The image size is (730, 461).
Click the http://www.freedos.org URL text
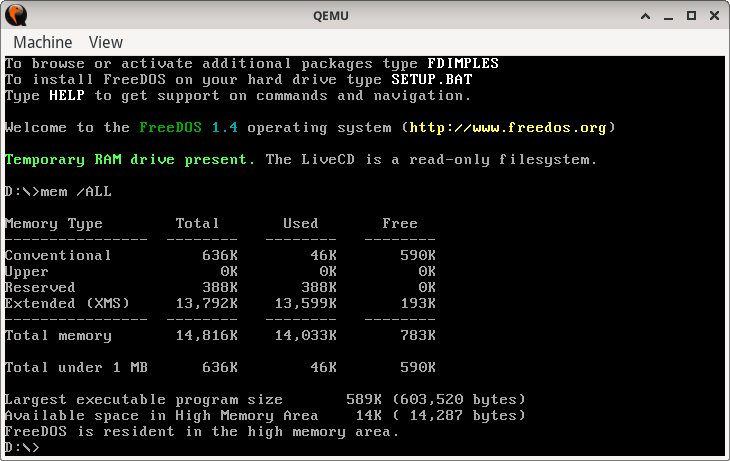point(508,128)
